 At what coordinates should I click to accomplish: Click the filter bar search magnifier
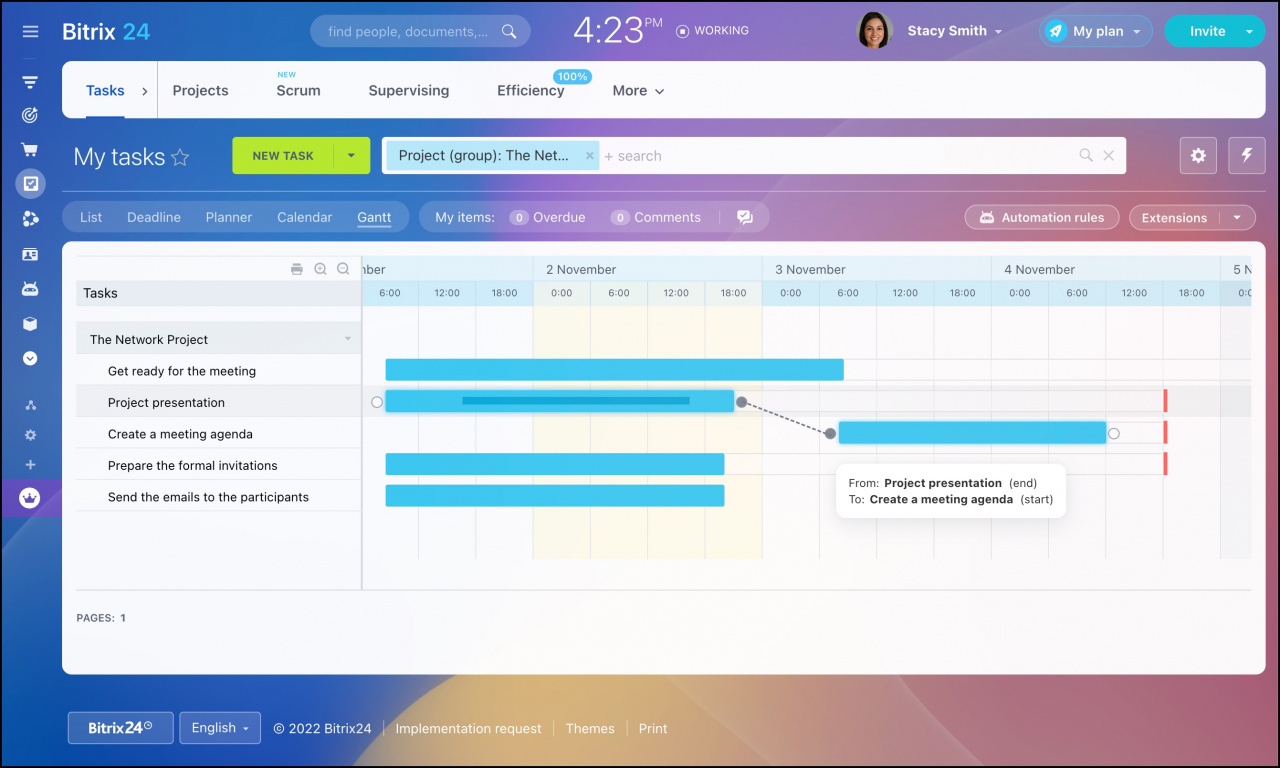(x=1086, y=156)
